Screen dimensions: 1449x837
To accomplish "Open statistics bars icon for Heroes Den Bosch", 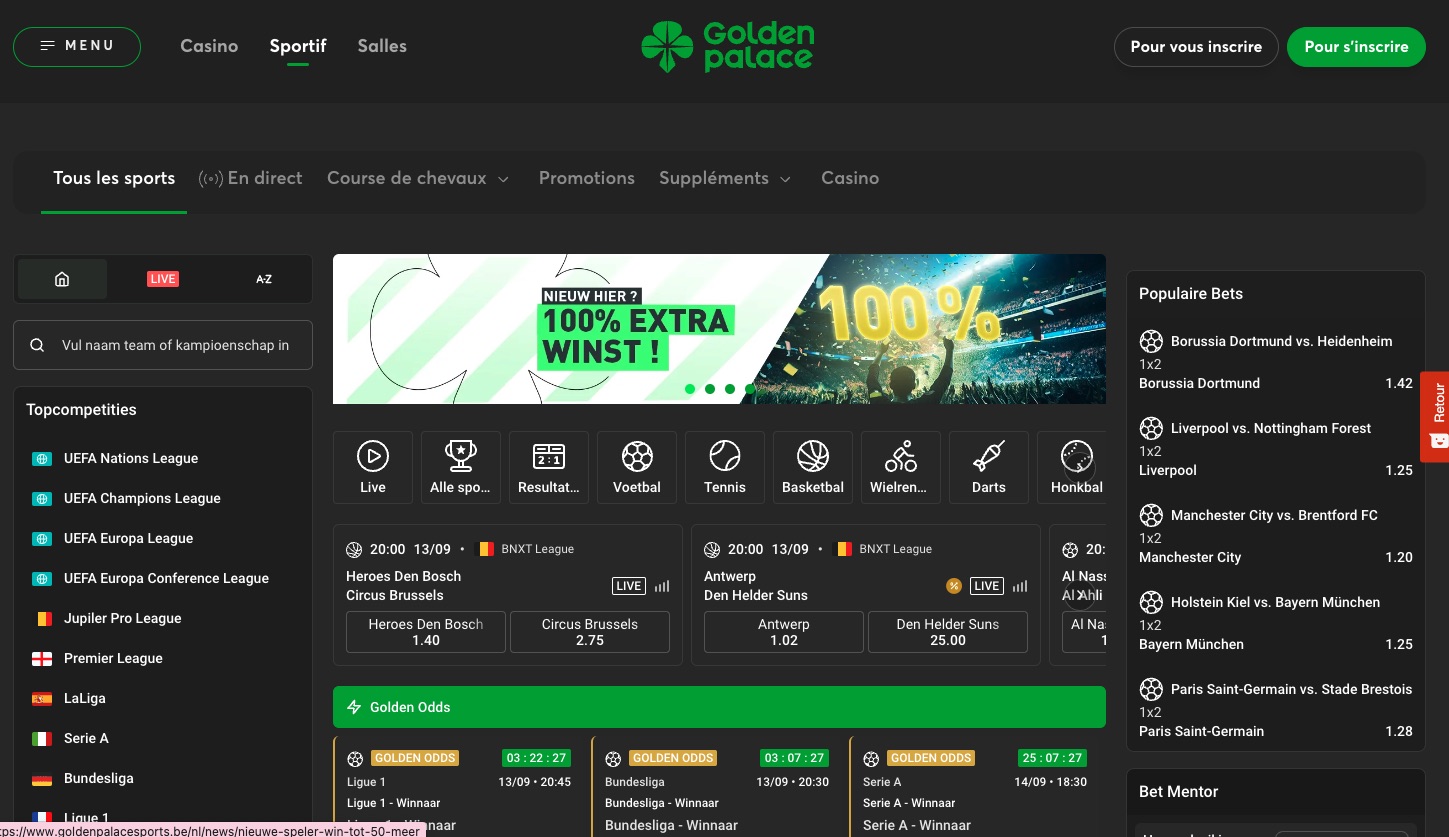I will (x=662, y=586).
